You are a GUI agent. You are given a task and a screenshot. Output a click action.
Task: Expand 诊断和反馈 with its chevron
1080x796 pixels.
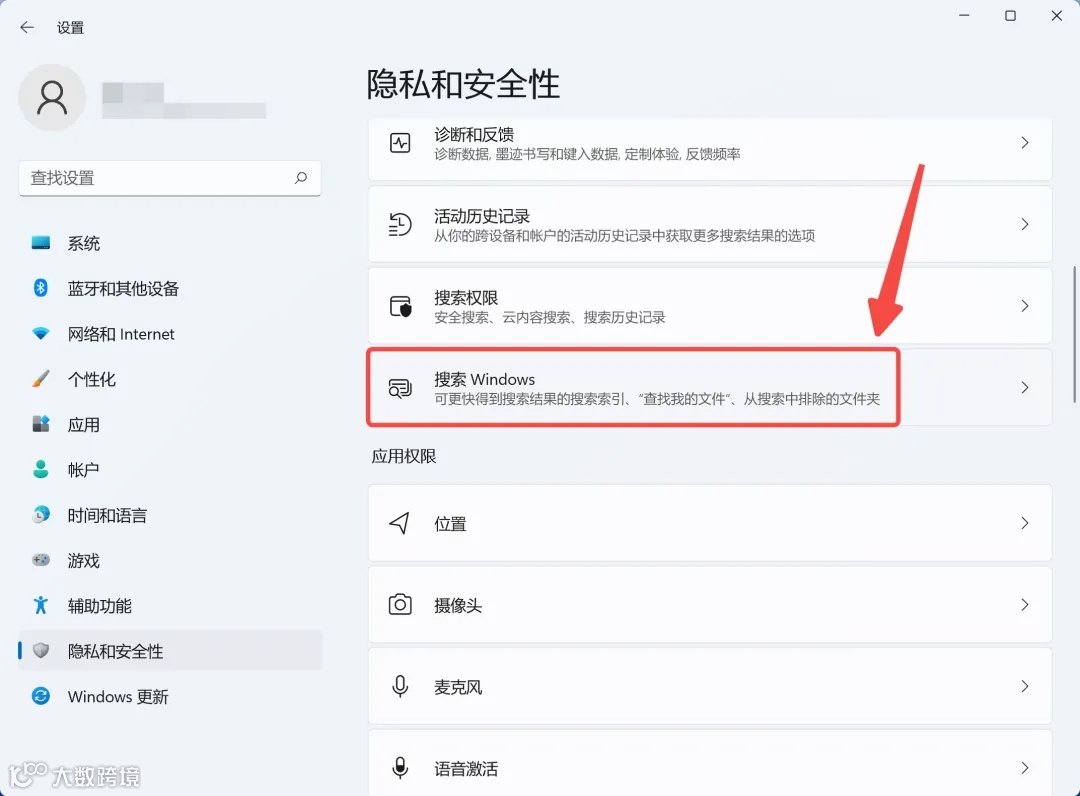tap(1025, 143)
